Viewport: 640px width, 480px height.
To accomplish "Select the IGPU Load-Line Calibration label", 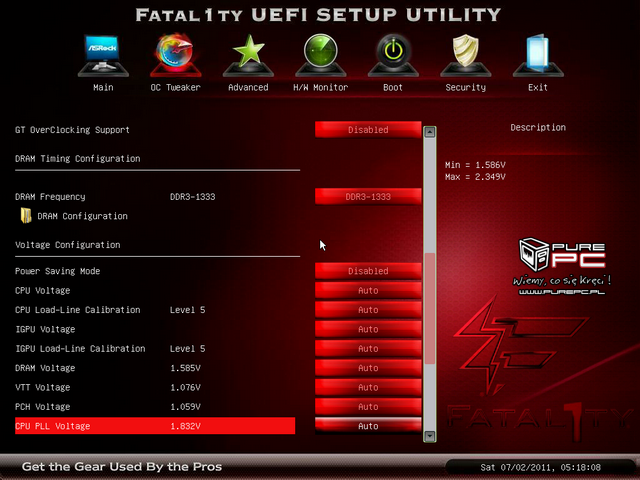I will click(80, 349).
